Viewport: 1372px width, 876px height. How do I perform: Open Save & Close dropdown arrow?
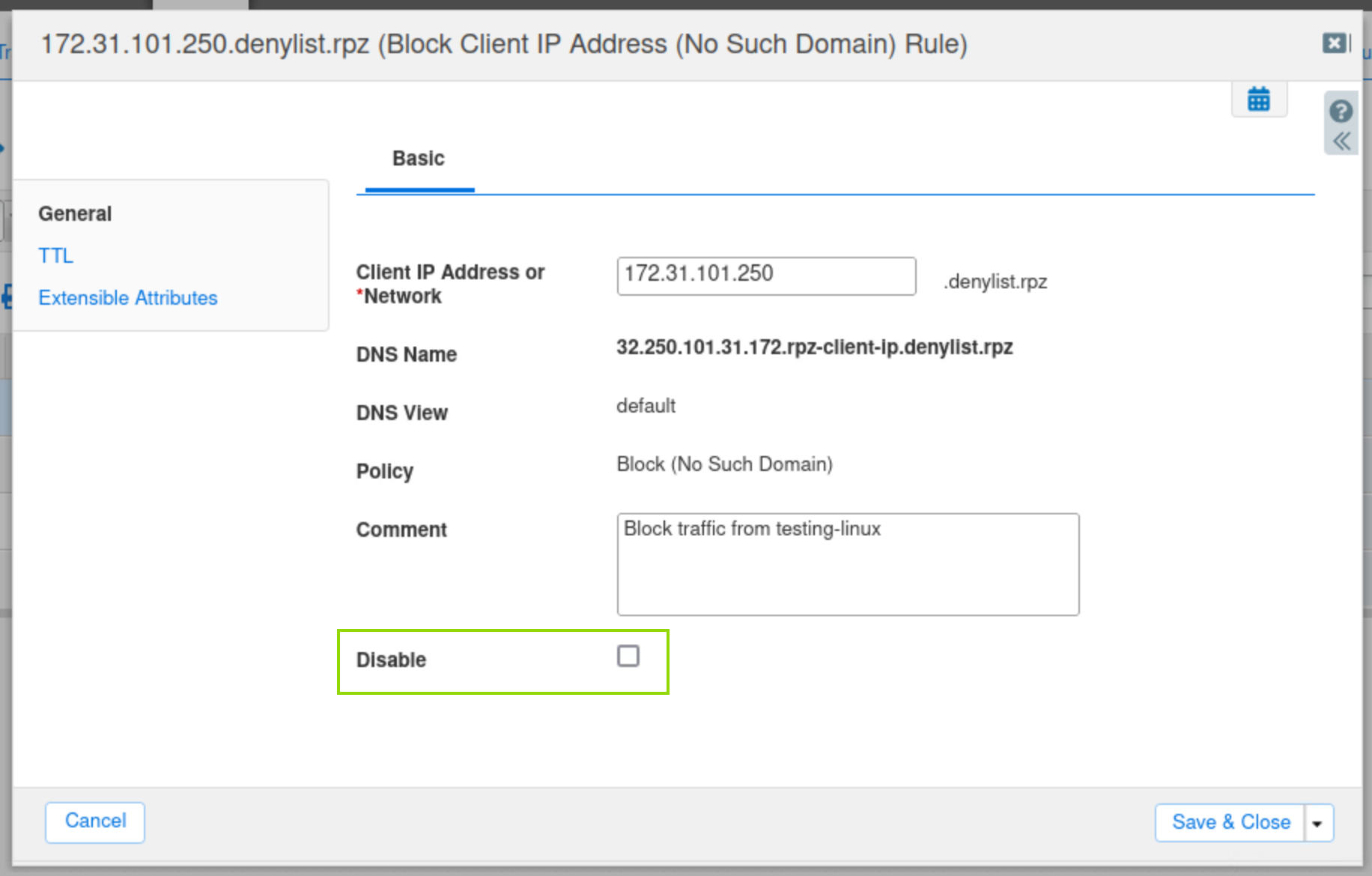1317,823
